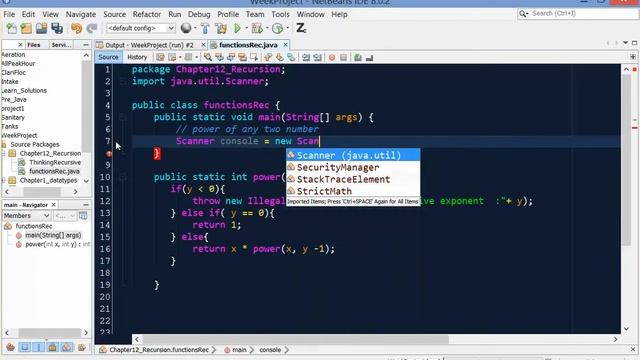Click the Build Project hammer icon

pos(205,28)
